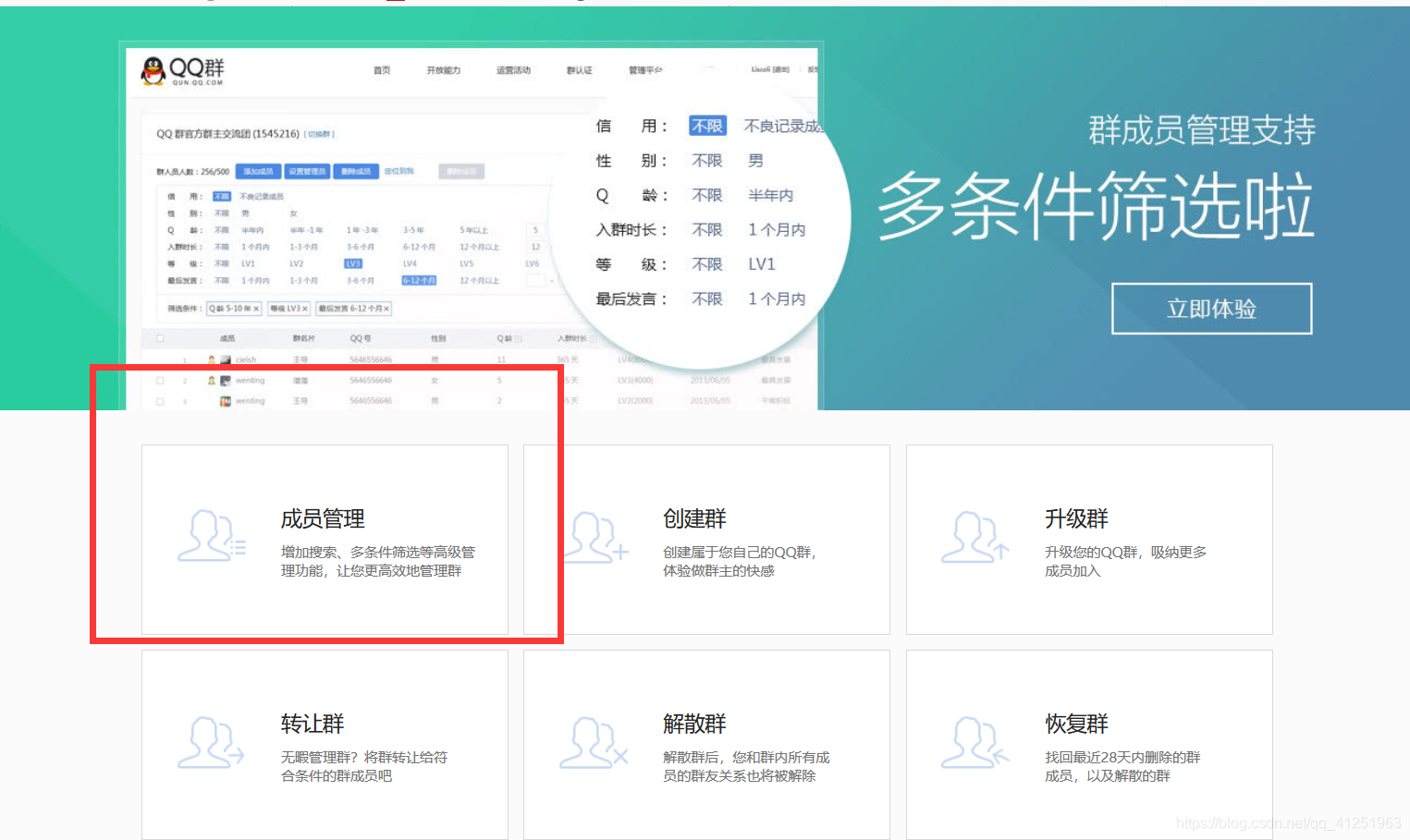Click description '升级您的QQ群，吸纳更多成员加入'
Viewport: 1410px width, 840px height.
click(x=1125, y=561)
